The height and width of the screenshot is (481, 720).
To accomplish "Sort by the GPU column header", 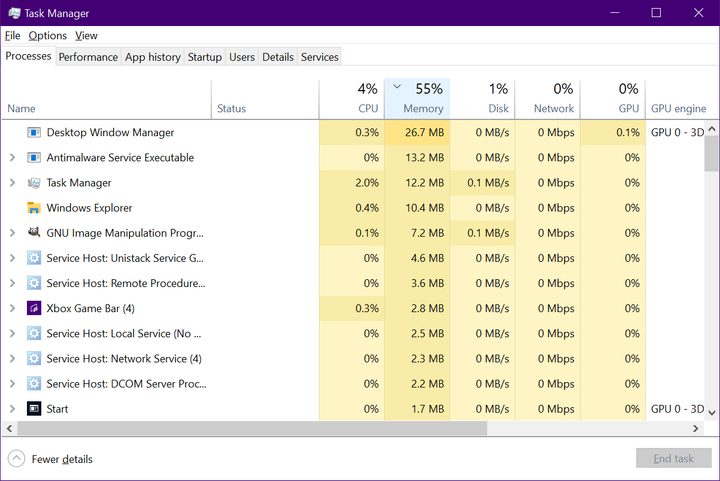I will [613, 100].
